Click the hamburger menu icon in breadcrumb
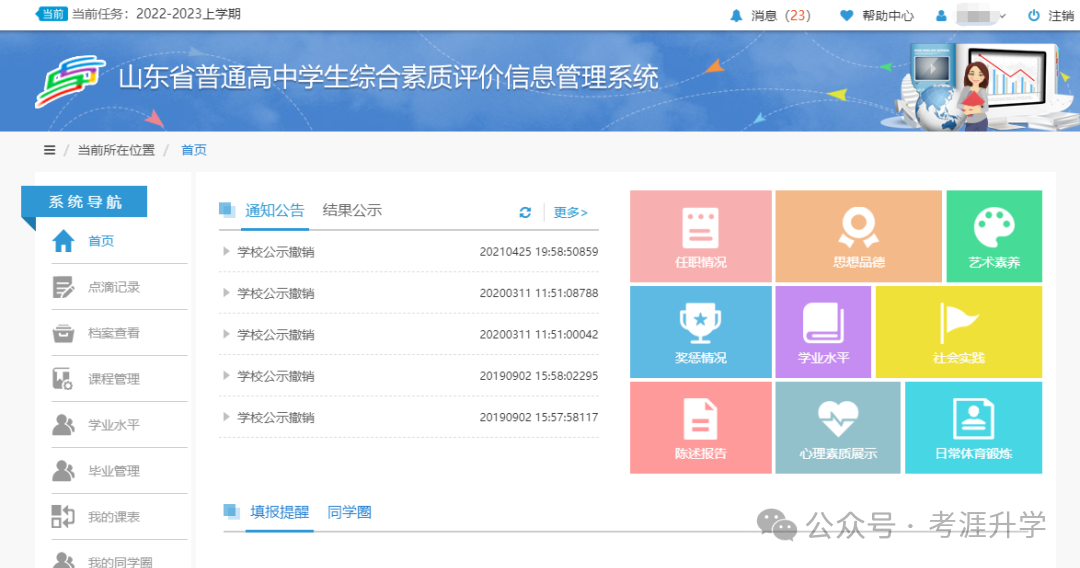 click(50, 150)
